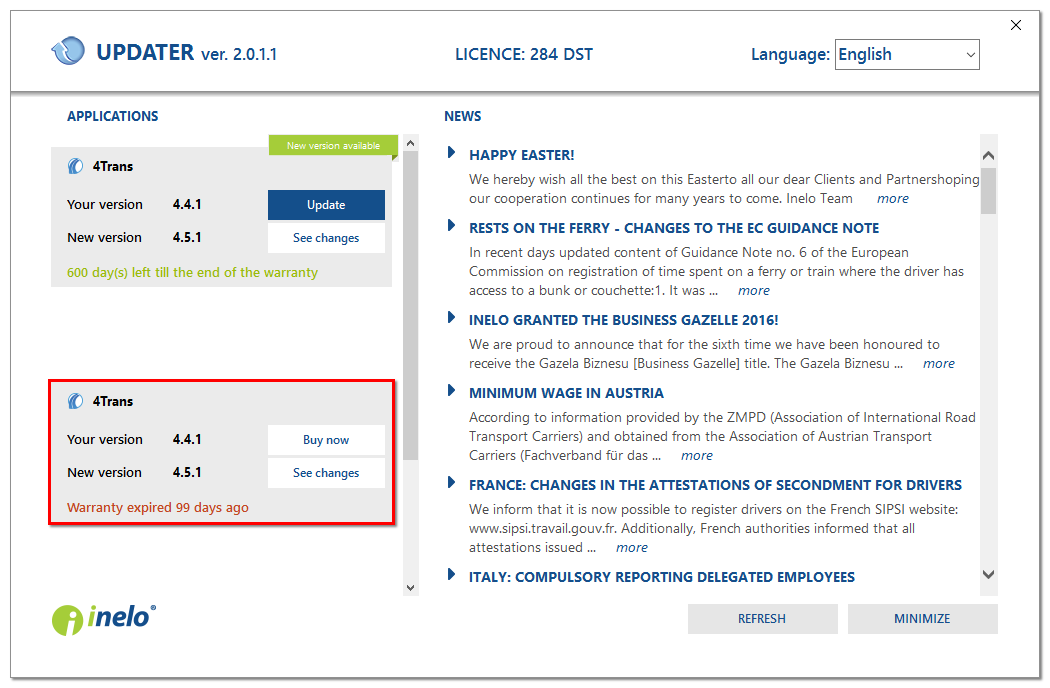Open the "more" link for the France attestations news
Viewport: 1050px width, 688px height.
631,547
